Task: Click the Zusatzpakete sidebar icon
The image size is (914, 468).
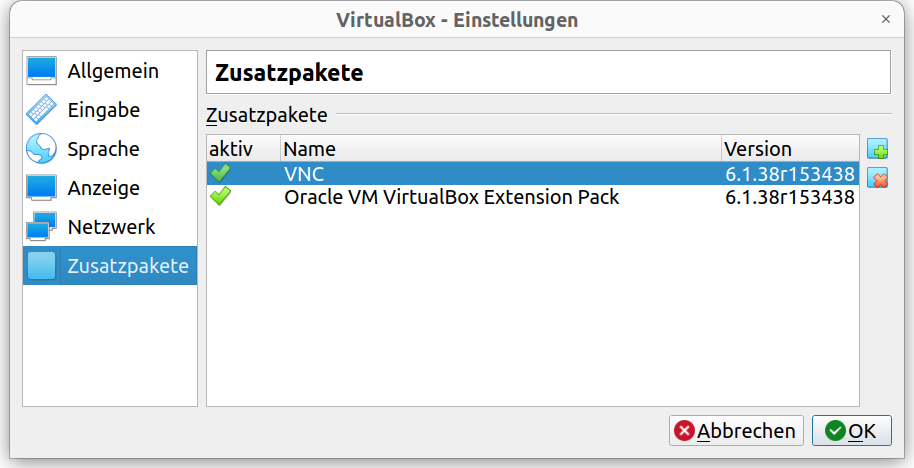Action: (x=41, y=266)
